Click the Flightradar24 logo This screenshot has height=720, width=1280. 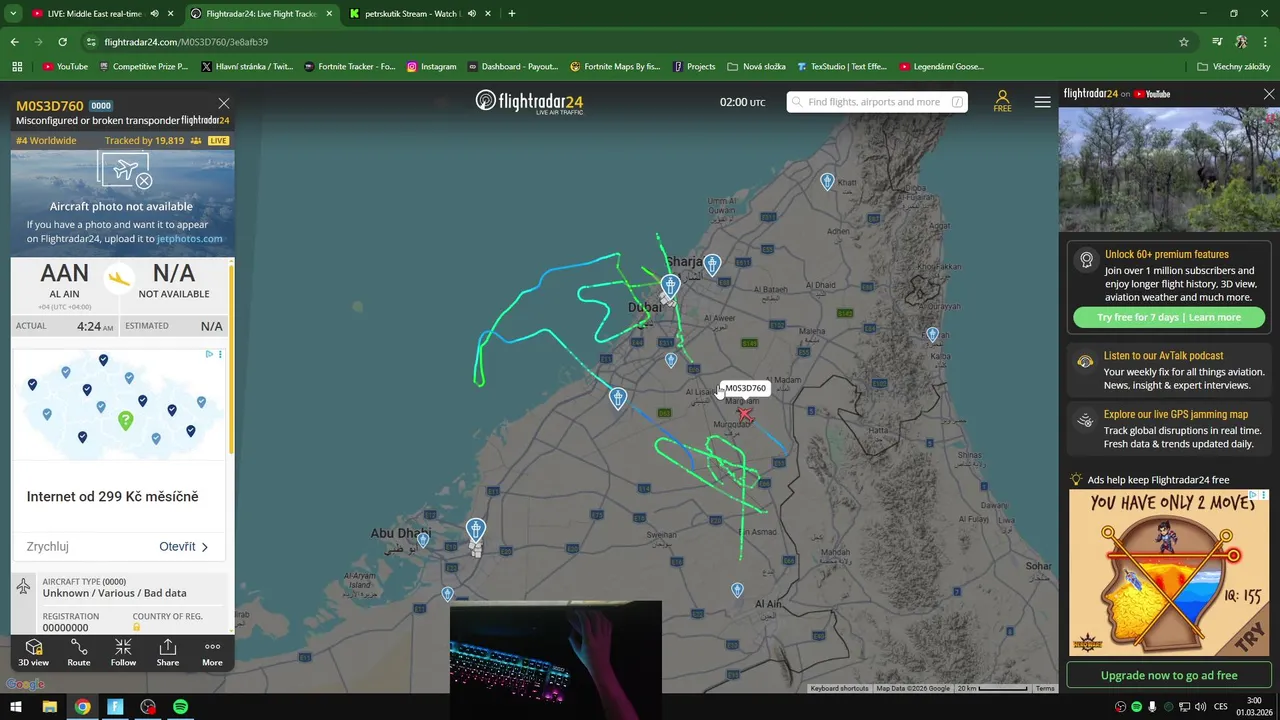pos(529,101)
